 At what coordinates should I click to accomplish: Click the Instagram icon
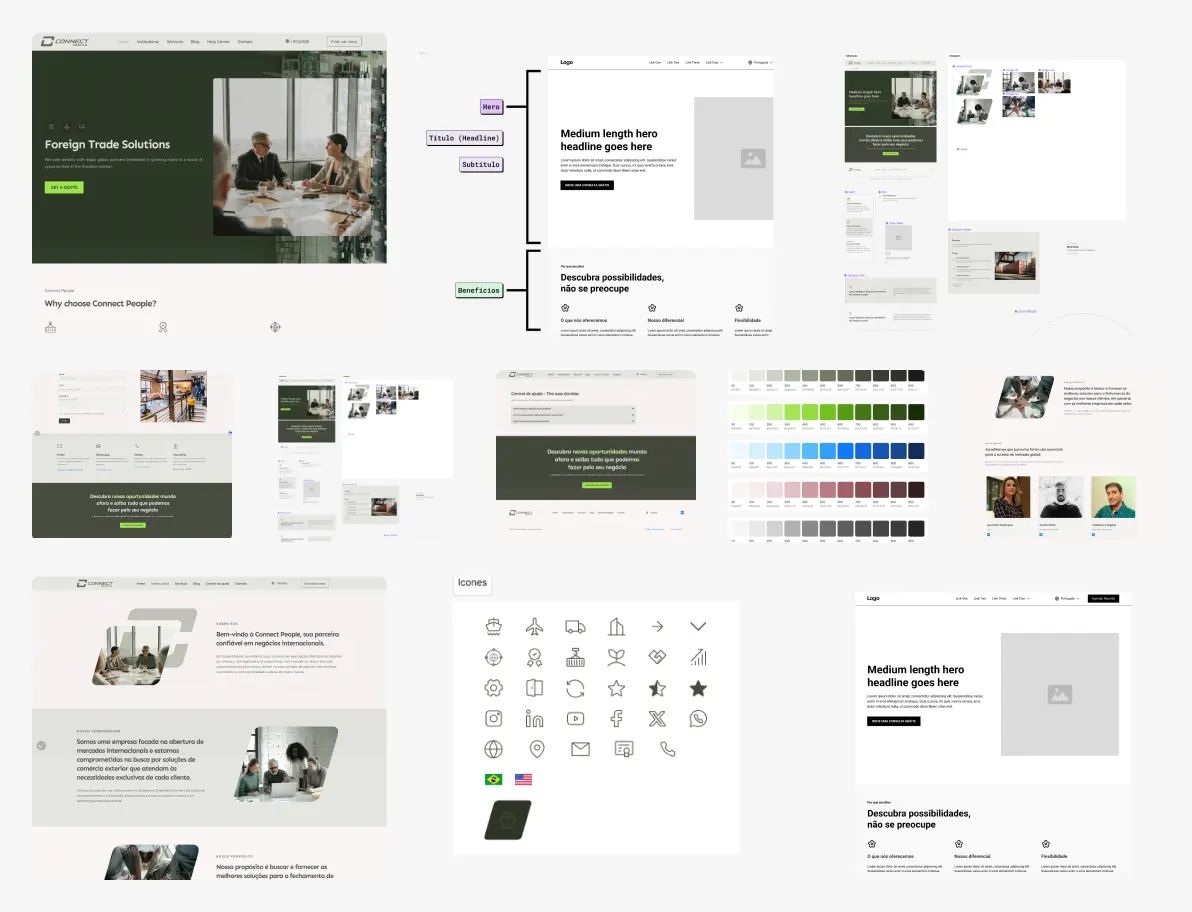(x=493, y=718)
